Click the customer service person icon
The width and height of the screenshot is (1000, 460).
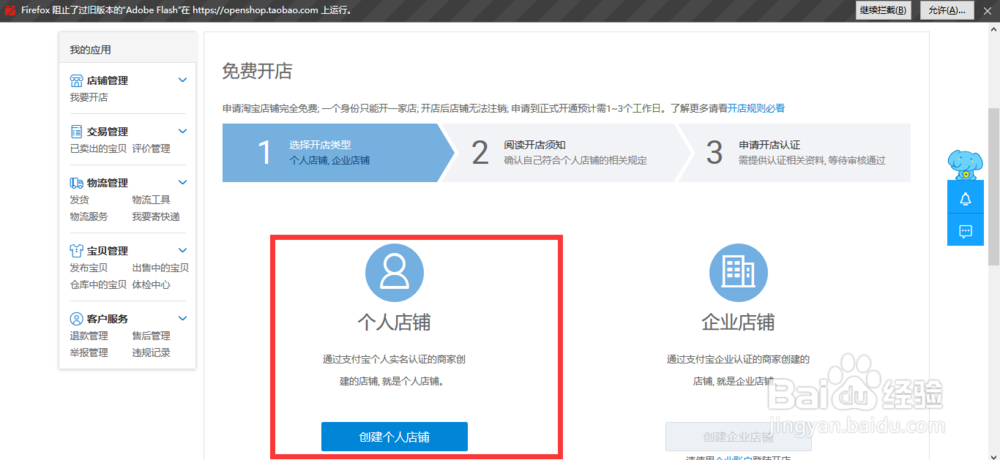click(x=77, y=318)
